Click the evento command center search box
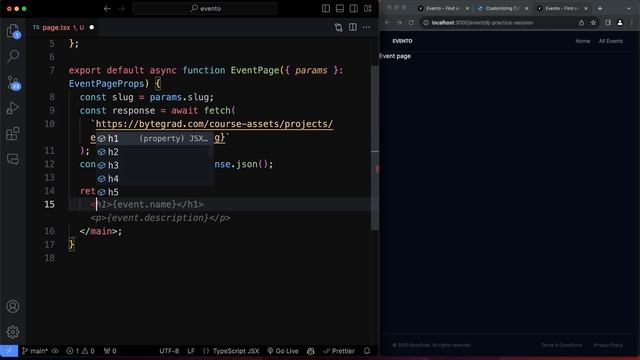 click(x=205, y=8)
